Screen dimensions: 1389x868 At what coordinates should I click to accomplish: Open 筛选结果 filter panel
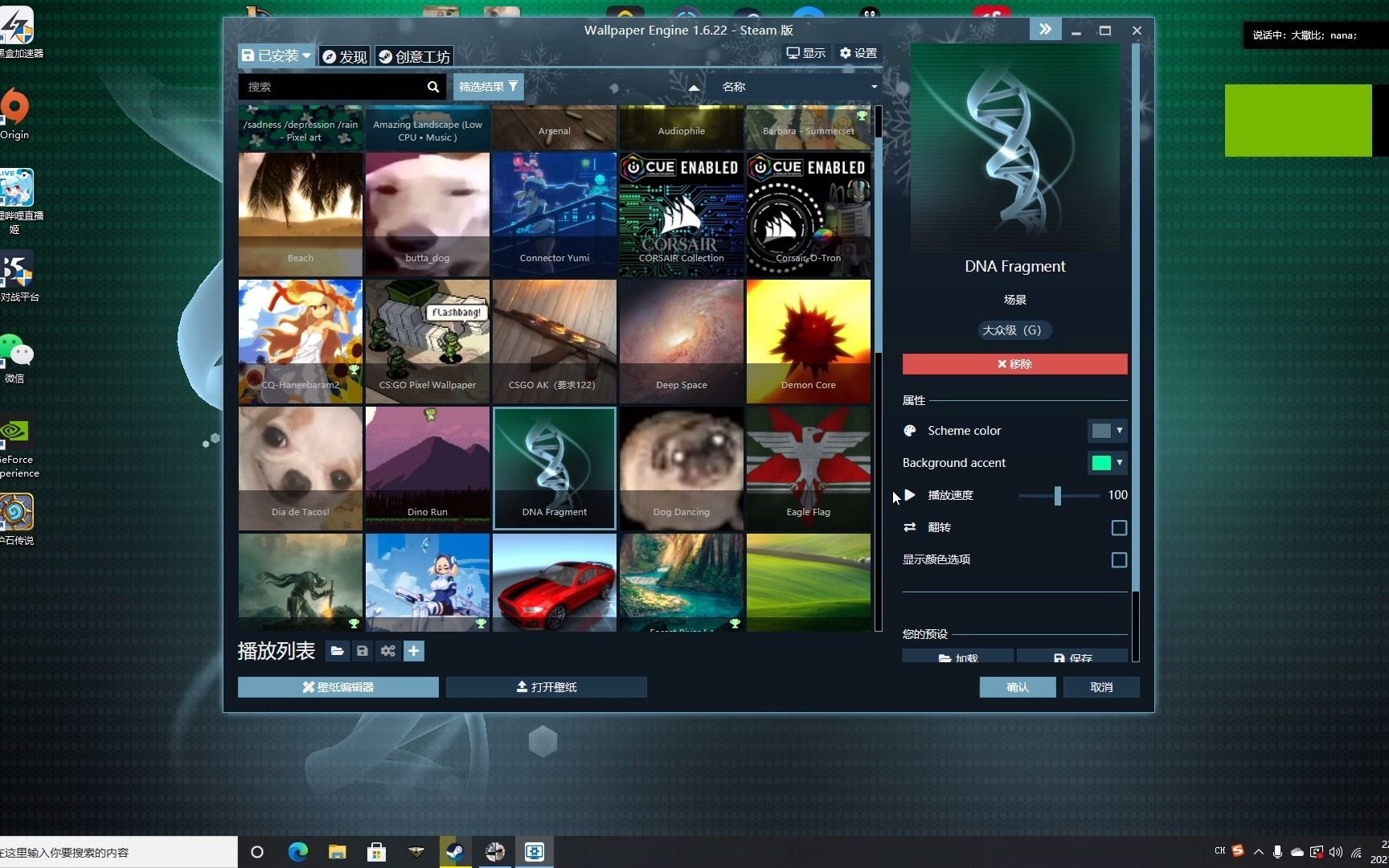[x=488, y=87]
